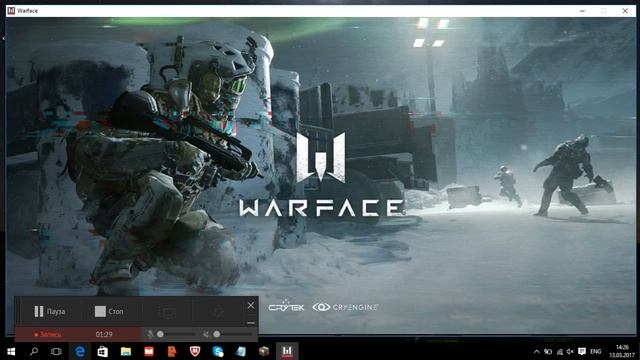
Task: Open the red app icon after File Explorer
Action: (x=149, y=351)
